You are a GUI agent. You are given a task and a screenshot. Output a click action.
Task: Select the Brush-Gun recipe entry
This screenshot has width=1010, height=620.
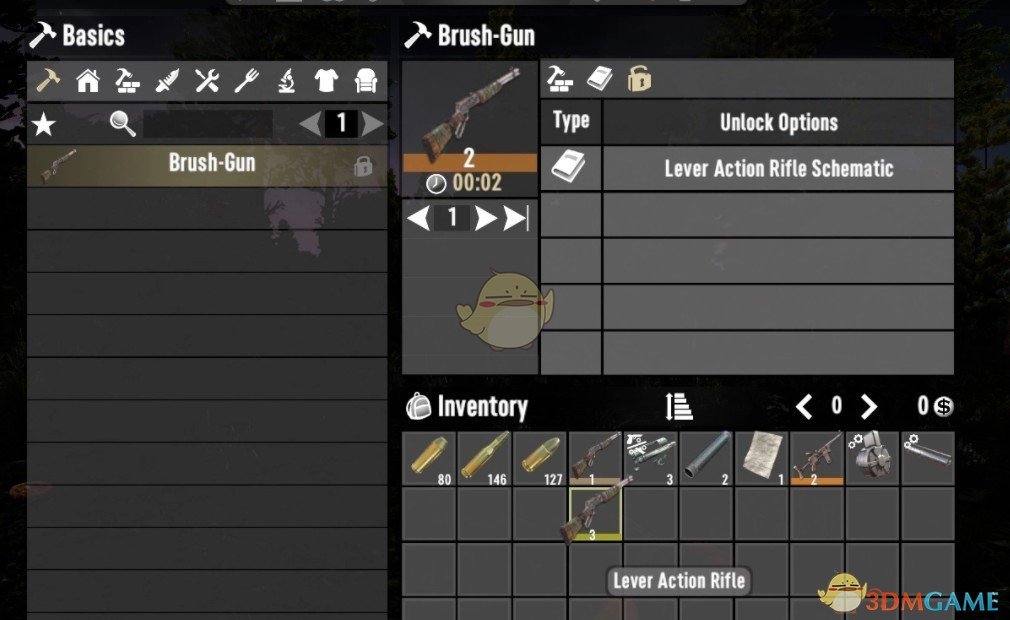(207, 166)
